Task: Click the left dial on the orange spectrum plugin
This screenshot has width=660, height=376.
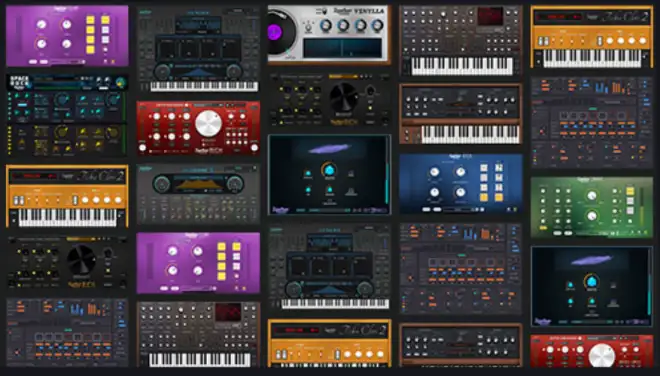Action: pos(162,184)
